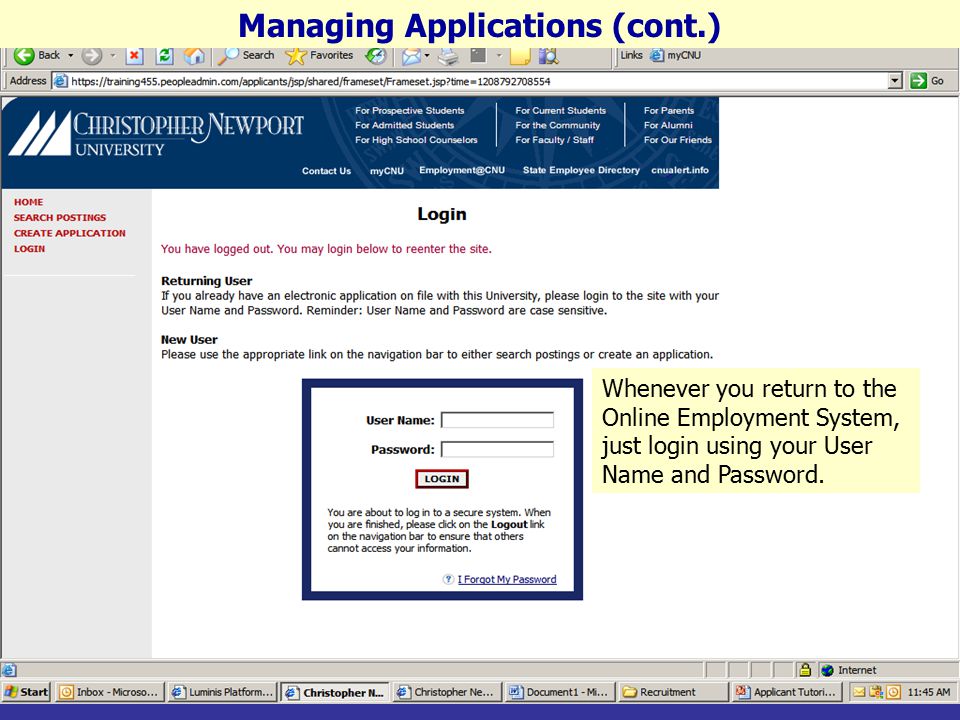Open For Faculty / Staff link
The width and height of the screenshot is (960, 720).
pyautogui.click(x=555, y=140)
